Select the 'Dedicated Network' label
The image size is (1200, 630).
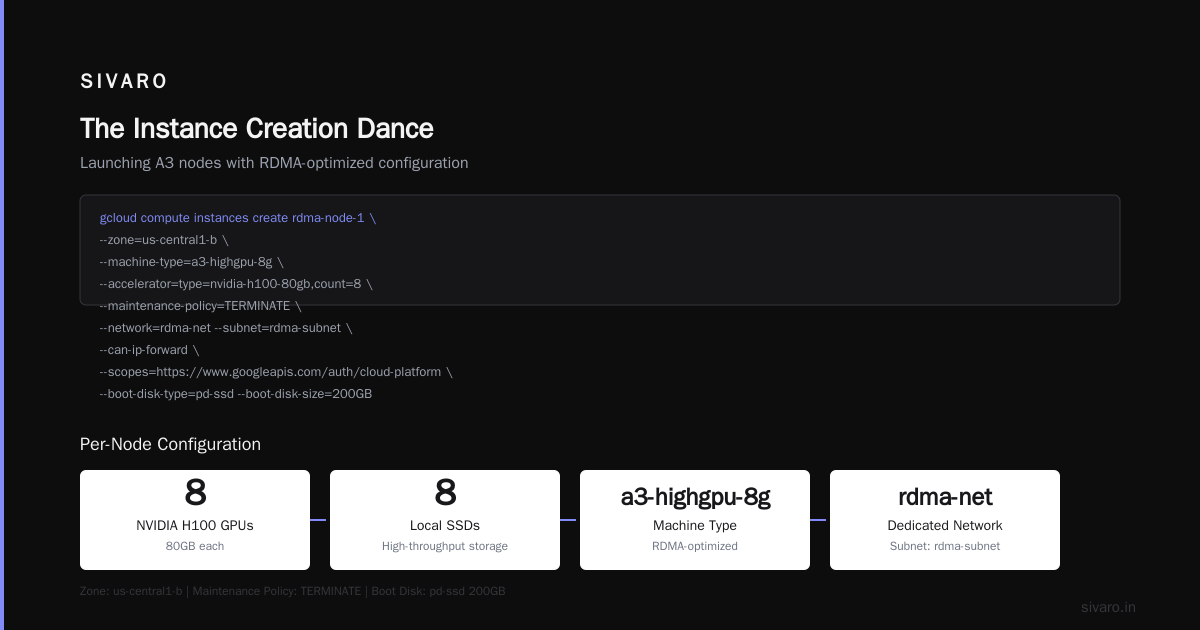tap(945, 526)
